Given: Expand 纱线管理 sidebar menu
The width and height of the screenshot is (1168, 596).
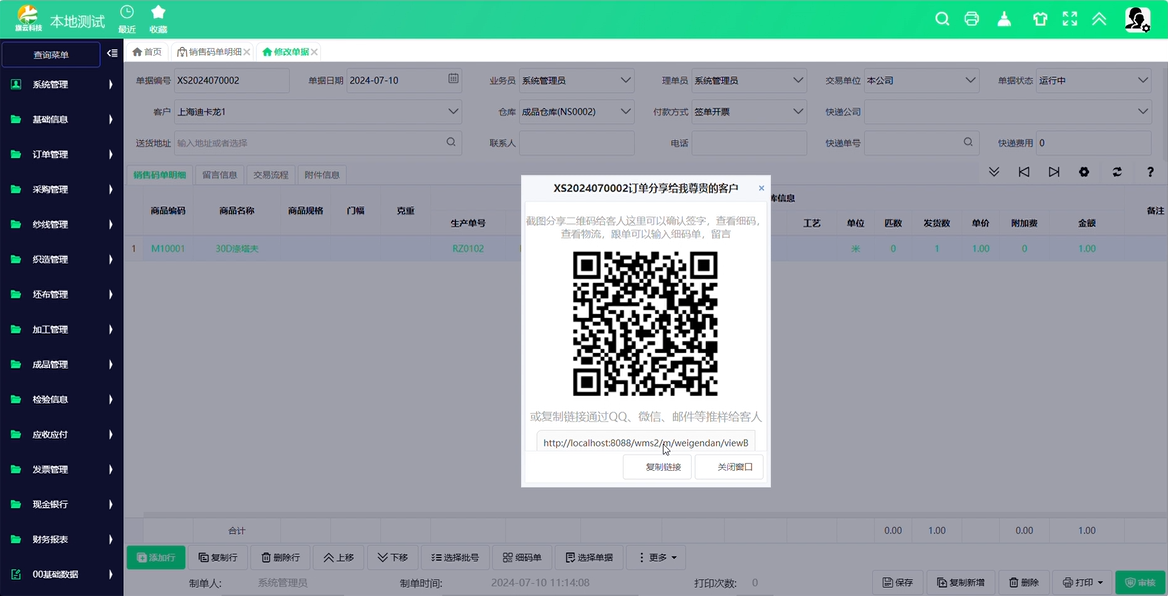Looking at the screenshot, I should [62, 224].
